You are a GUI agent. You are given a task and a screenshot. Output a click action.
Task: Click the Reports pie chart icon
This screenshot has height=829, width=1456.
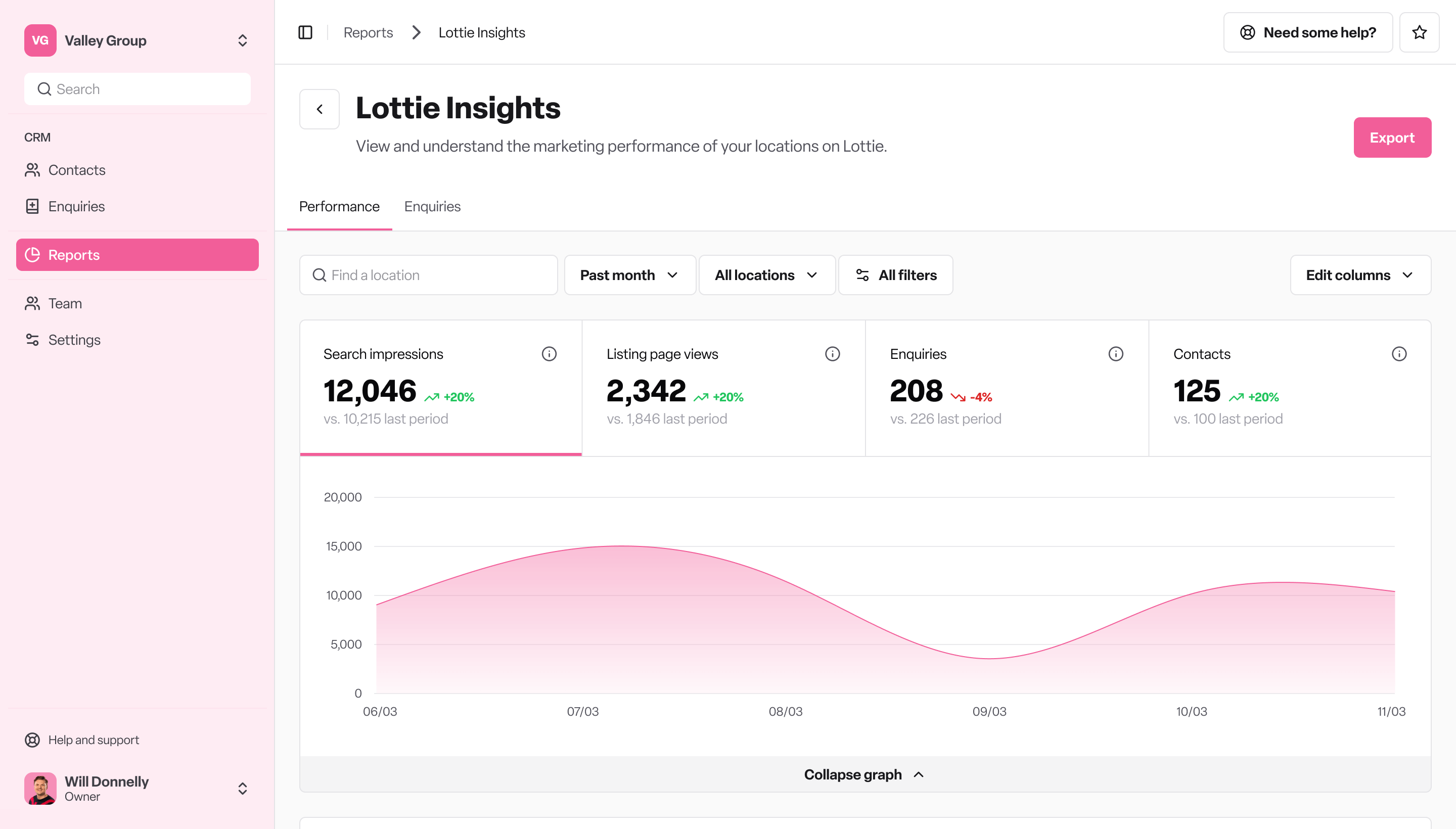(x=32, y=255)
